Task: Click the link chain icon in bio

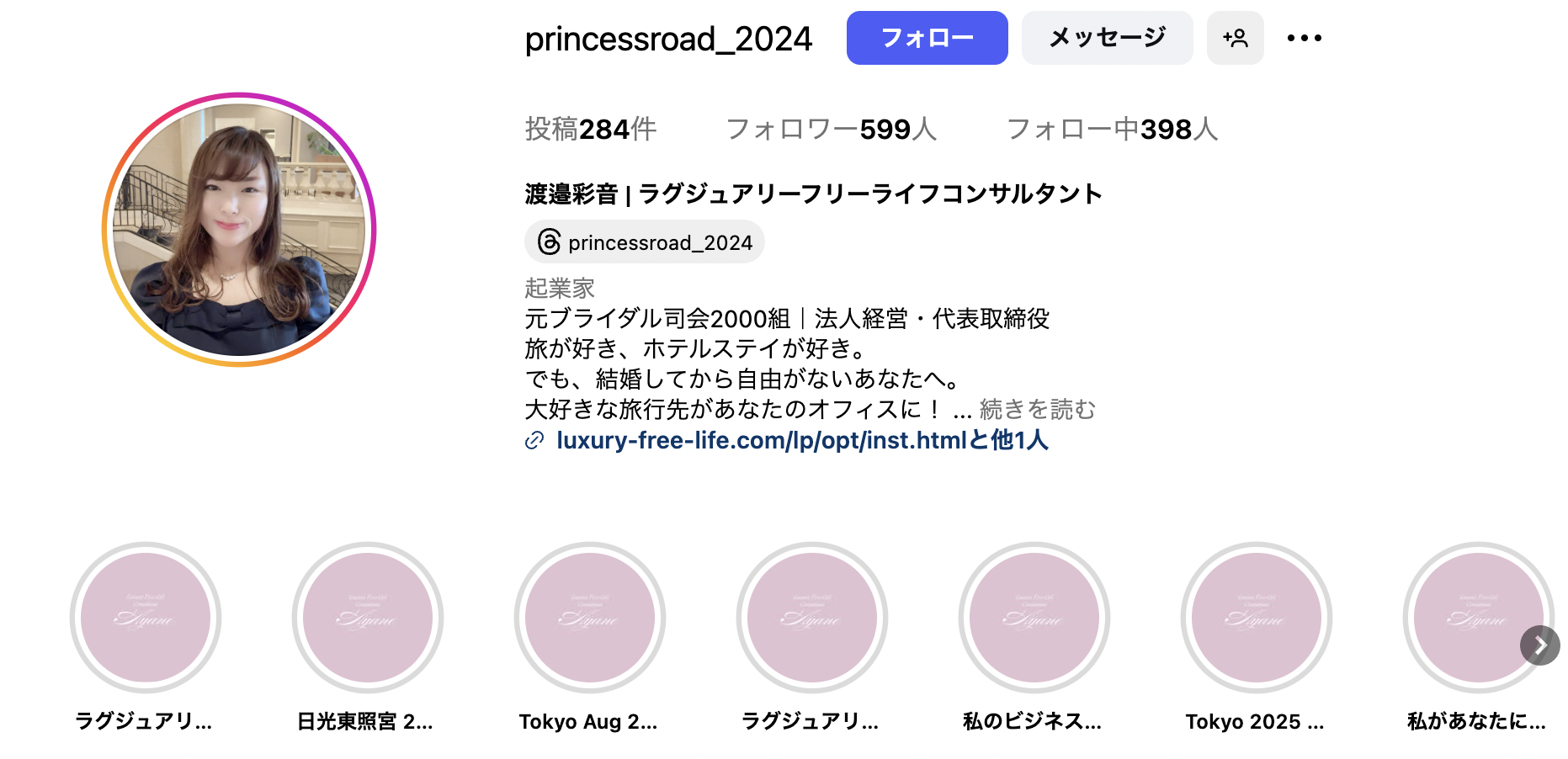Action: [534, 440]
